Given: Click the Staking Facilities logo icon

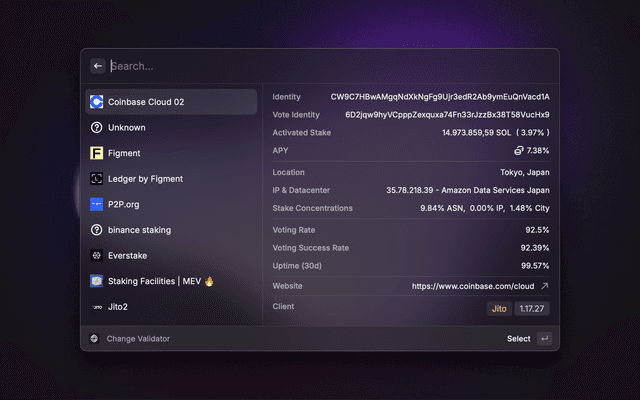Looking at the screenshot, I should pos(97,282).
